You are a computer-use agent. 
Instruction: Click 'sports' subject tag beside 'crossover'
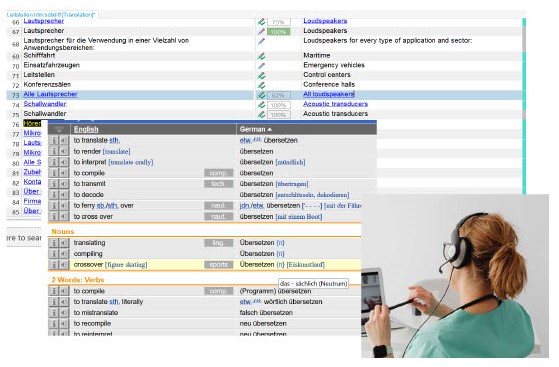[x=219, y=265]
